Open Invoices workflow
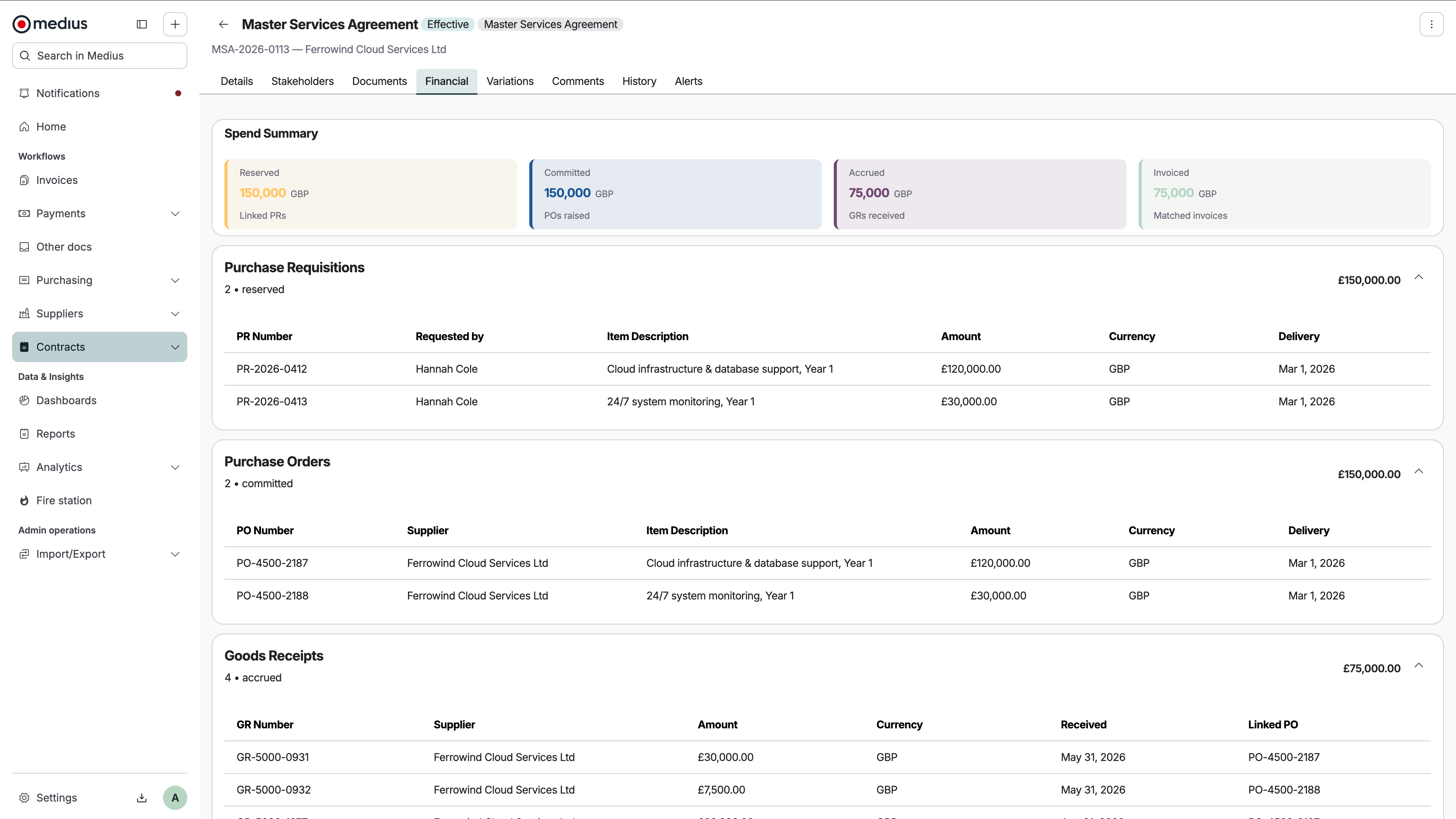Image resolution: width=1456 pixels, height=819 pixels. pyautogui.click(x=99, y=180)
